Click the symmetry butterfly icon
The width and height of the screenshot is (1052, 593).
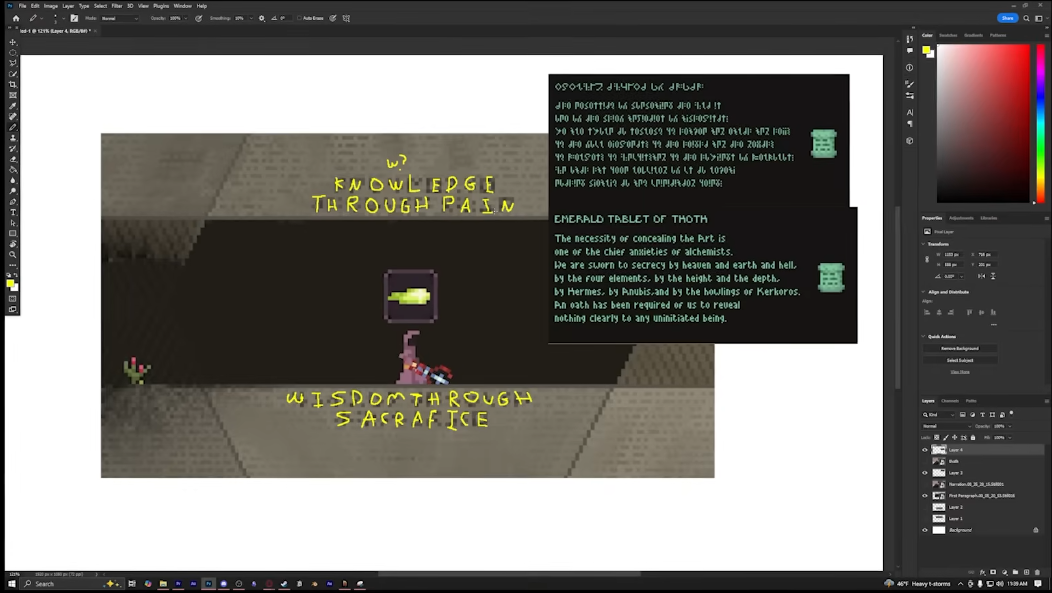346,18
